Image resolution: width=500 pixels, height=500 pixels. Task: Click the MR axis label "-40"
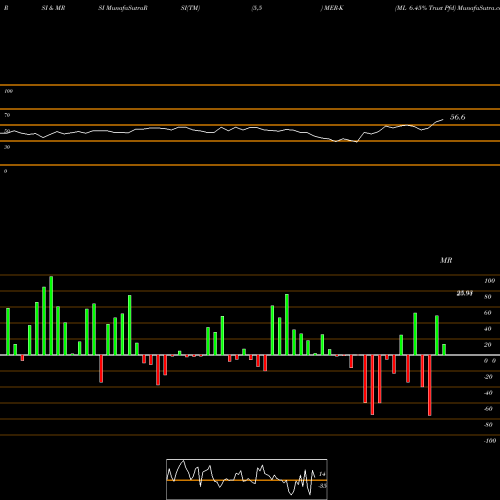click(488, 393)
